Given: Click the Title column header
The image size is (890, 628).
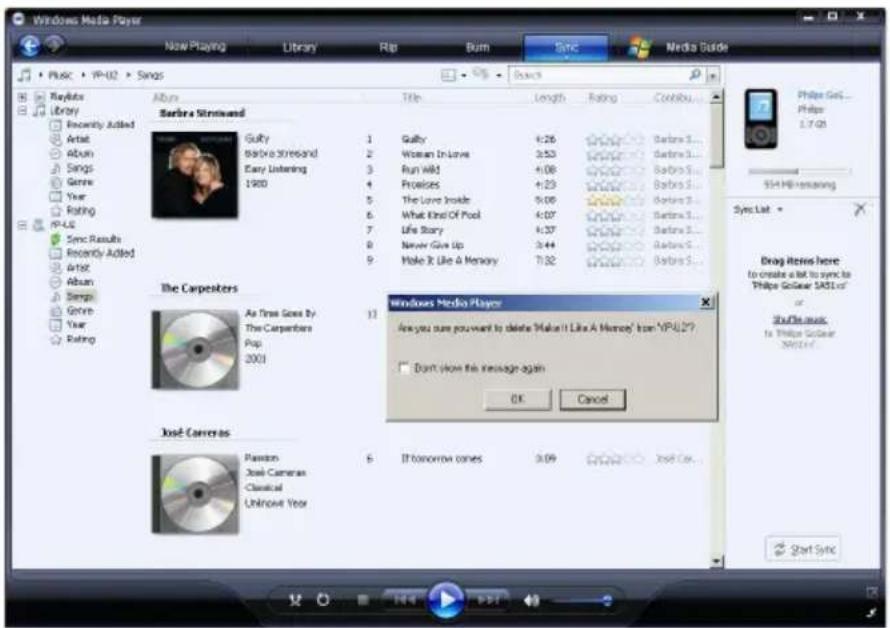Looking at the screenshot, I should coord(412,98).
